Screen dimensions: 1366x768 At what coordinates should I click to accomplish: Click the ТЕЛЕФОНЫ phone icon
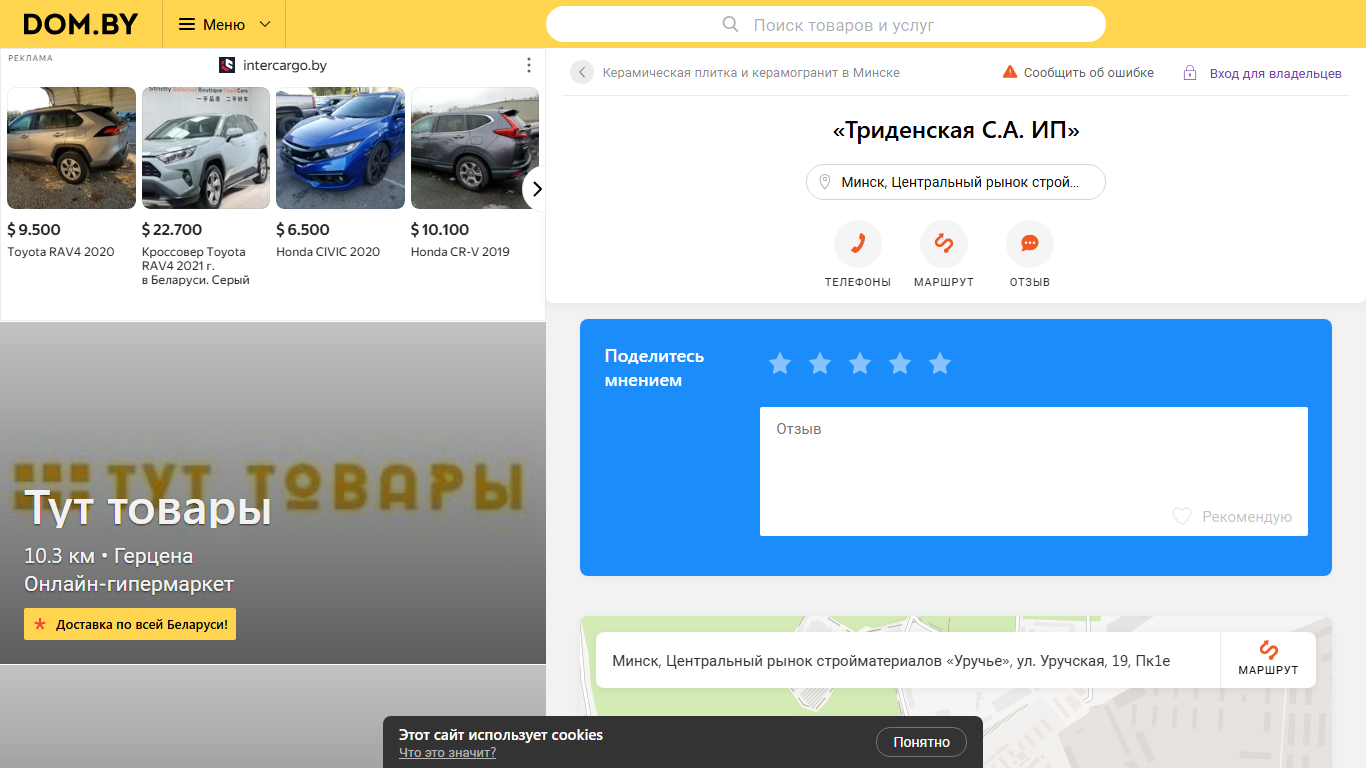858,243
